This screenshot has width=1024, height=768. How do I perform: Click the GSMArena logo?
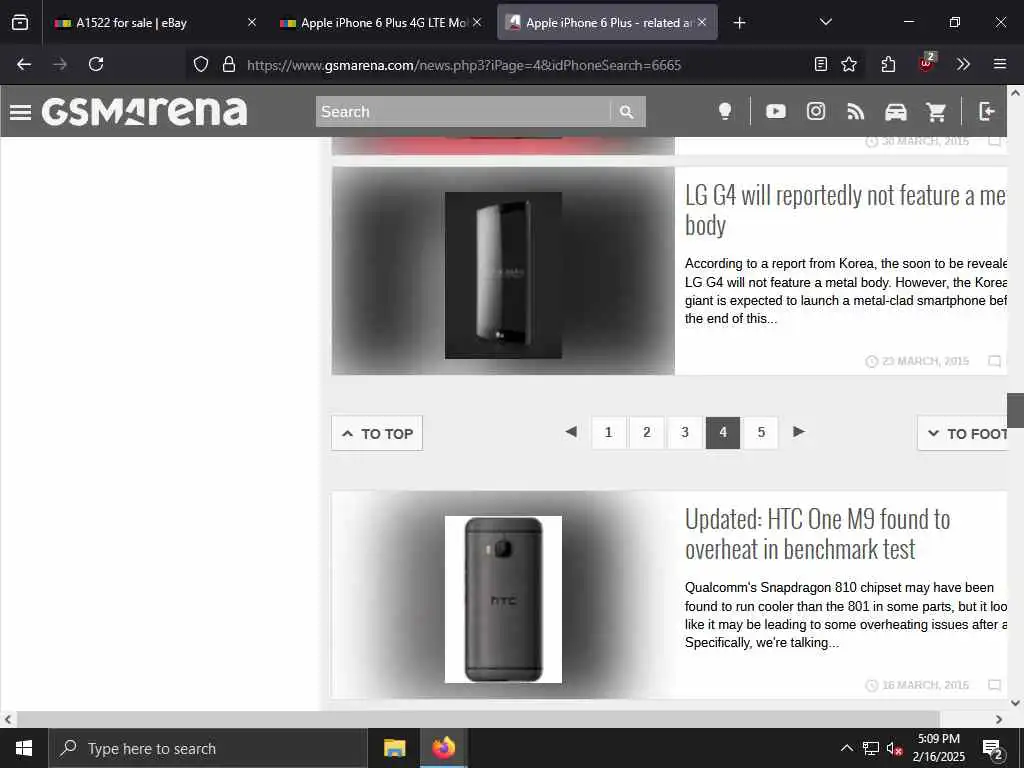144,112
